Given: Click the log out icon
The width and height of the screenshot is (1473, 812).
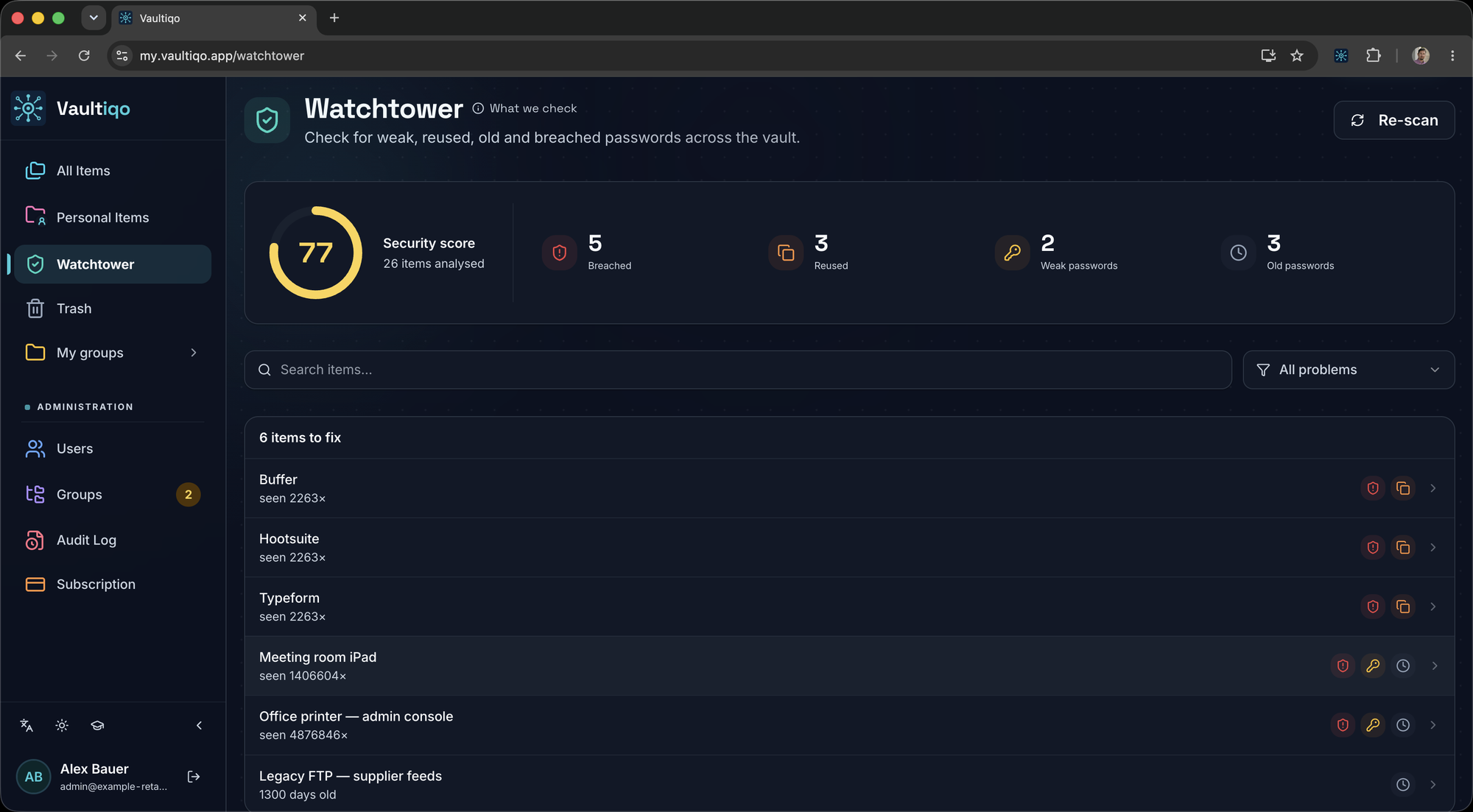Looking at the screenshot, I should pyautogui.click(x=194, y=777).
